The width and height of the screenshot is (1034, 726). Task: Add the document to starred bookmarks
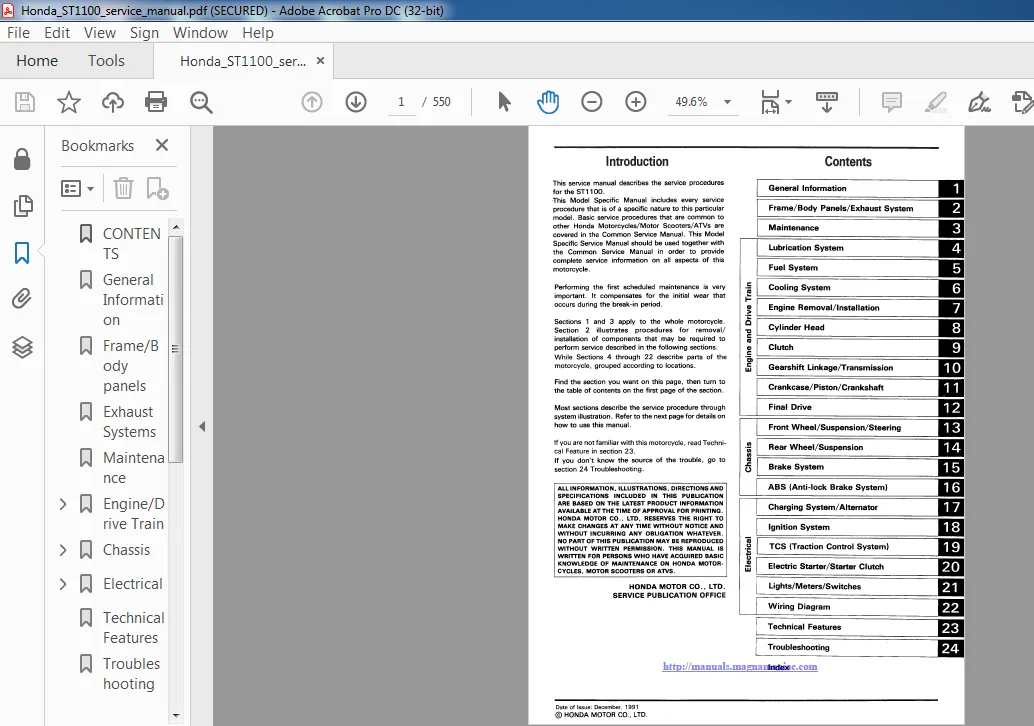pyautogui.click(x=69, y=102)
